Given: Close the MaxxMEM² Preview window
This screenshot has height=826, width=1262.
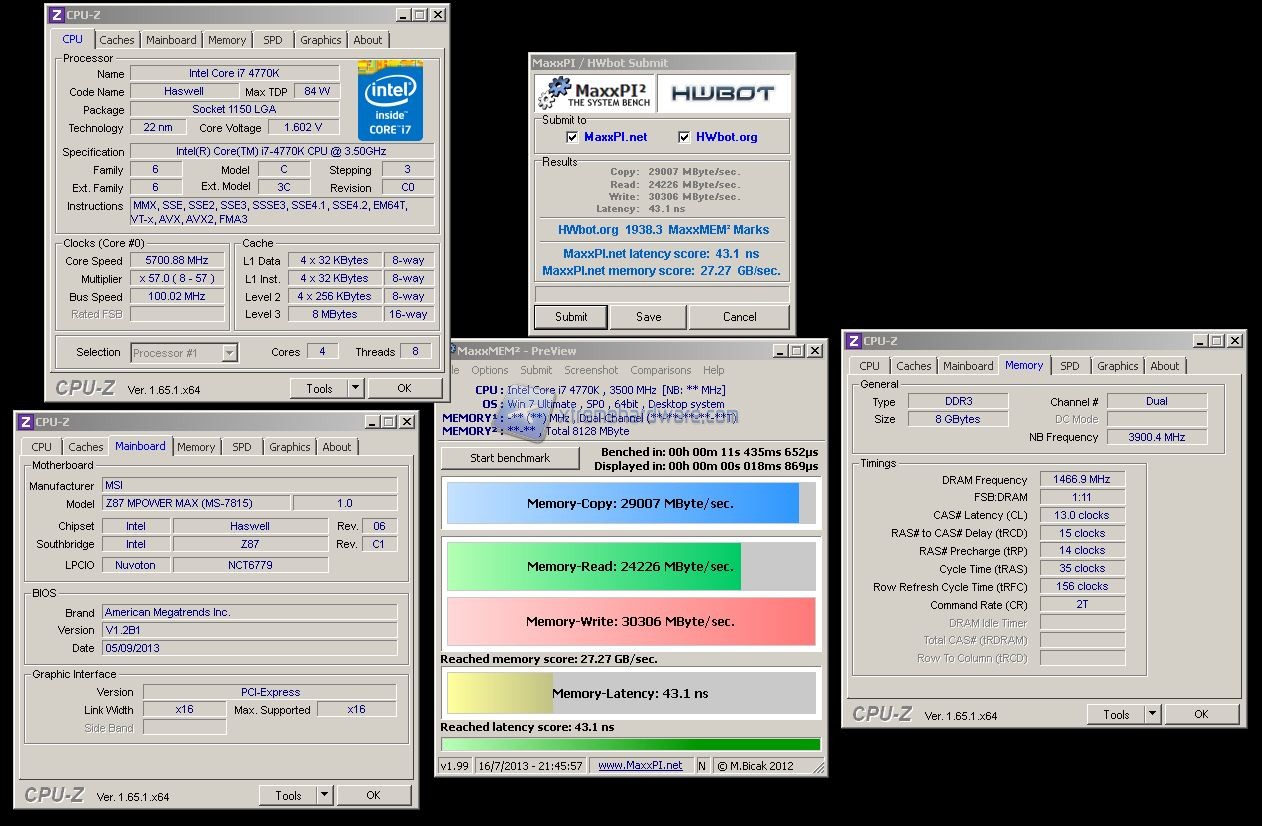Looking at the screenshot, I should (x=815, y=351).
